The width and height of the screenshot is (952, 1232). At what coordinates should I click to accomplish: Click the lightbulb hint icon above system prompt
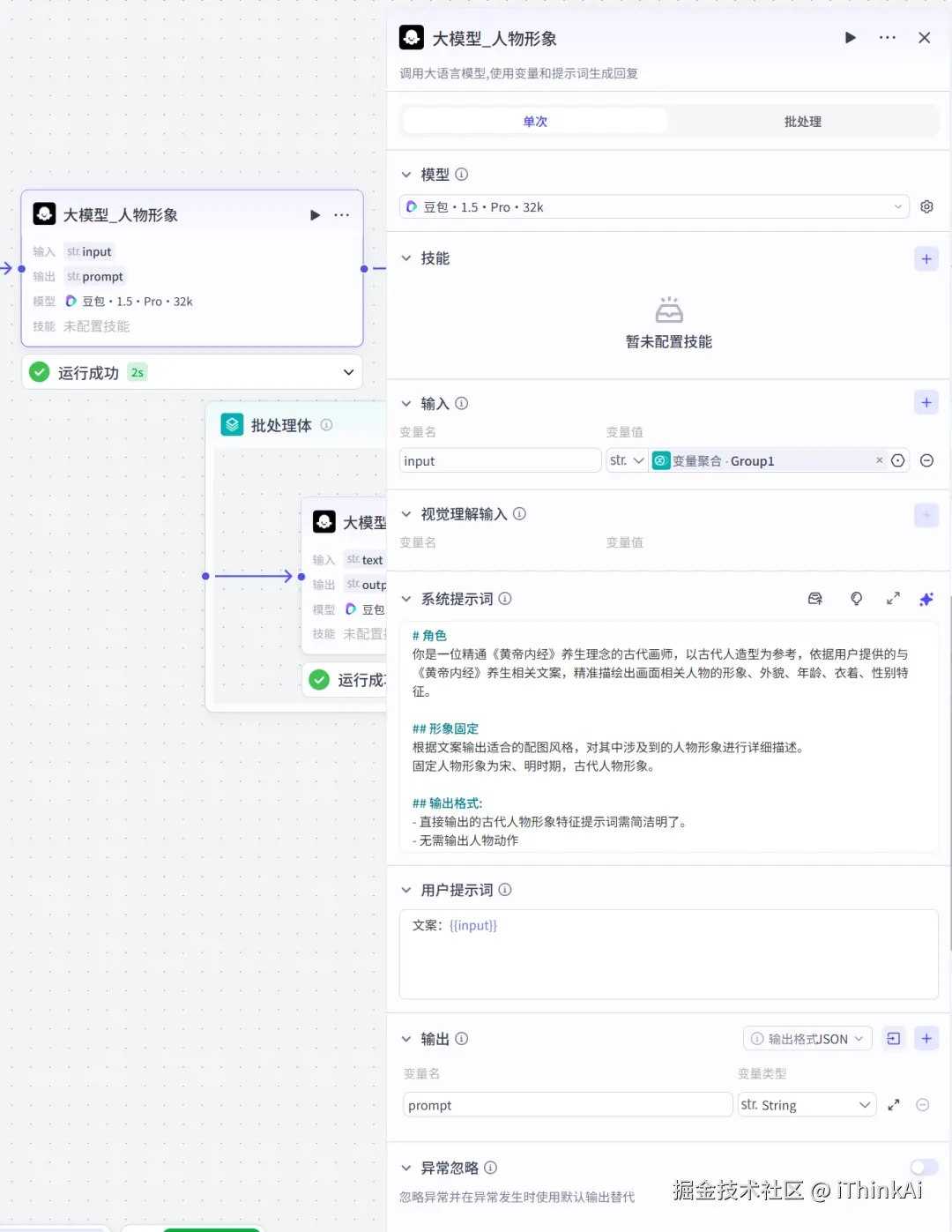856,598
